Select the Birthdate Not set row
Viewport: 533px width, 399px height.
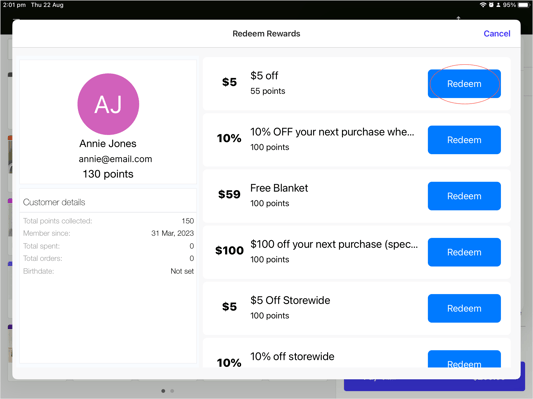108,271
